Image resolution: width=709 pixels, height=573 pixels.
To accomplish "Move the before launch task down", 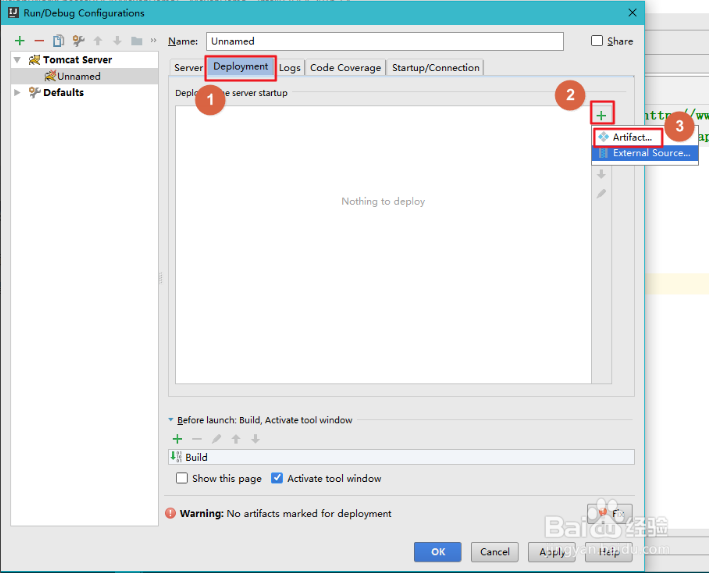I will [255, 439].
